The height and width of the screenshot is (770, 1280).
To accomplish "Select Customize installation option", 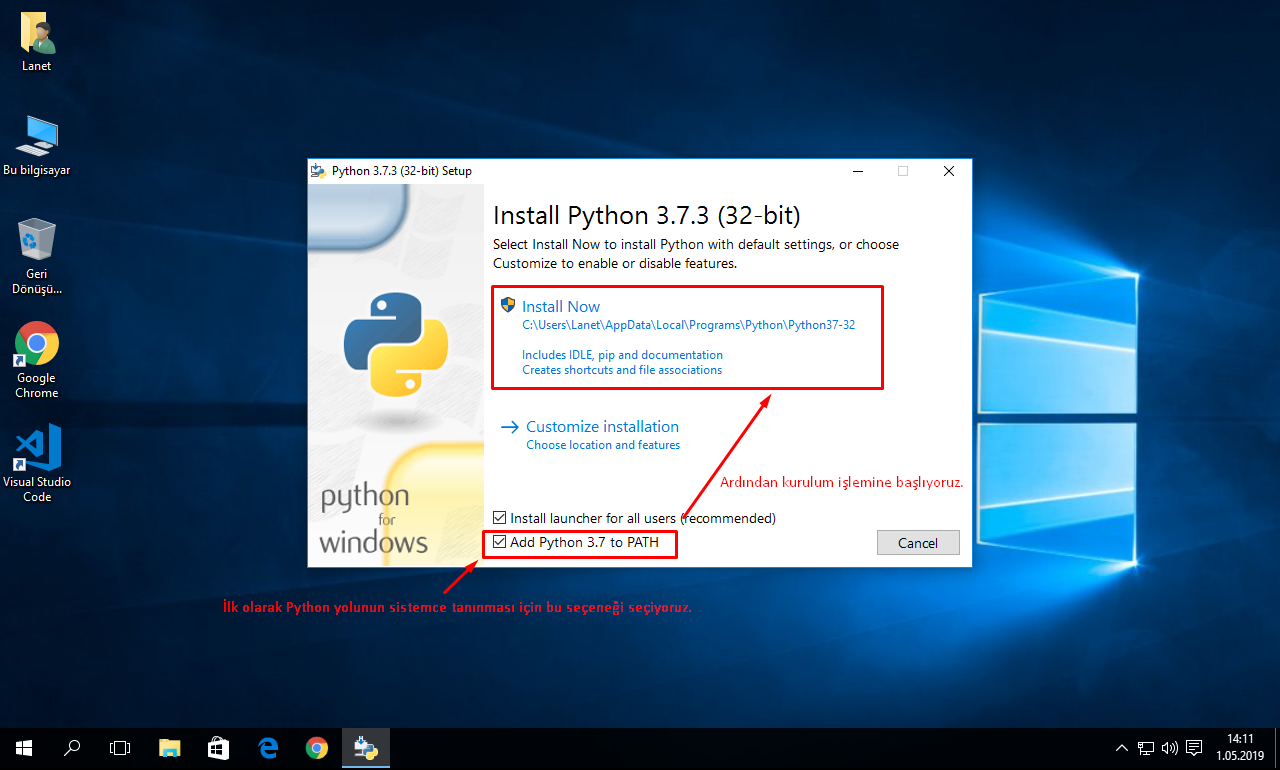I will click(604, 426).
